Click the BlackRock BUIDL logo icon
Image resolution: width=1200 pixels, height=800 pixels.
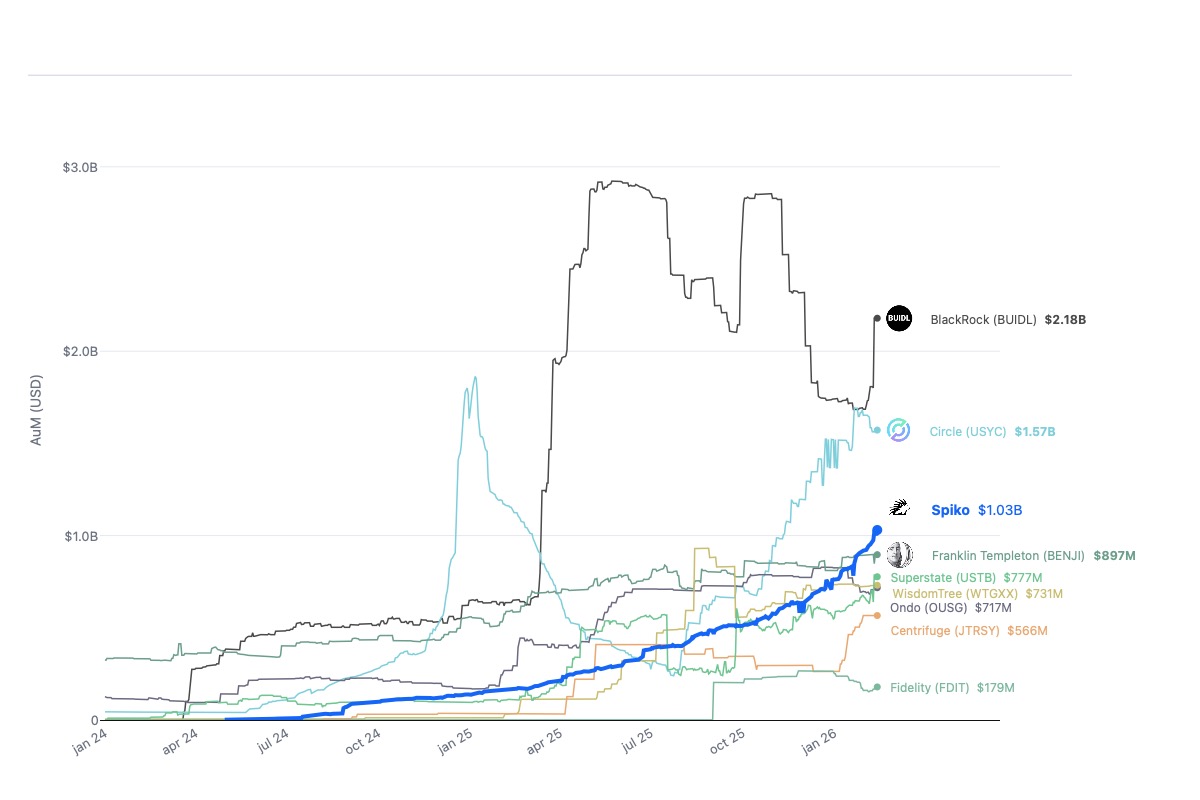click(x=899, y=319)
